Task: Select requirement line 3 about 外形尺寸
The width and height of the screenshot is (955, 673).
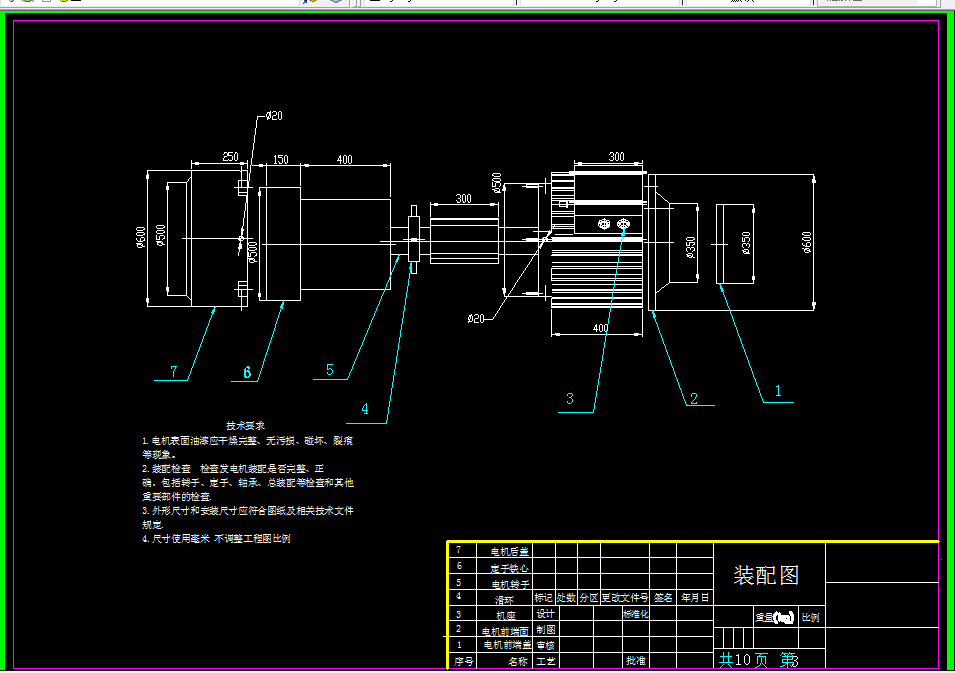Action: click(x=247, y=517)
